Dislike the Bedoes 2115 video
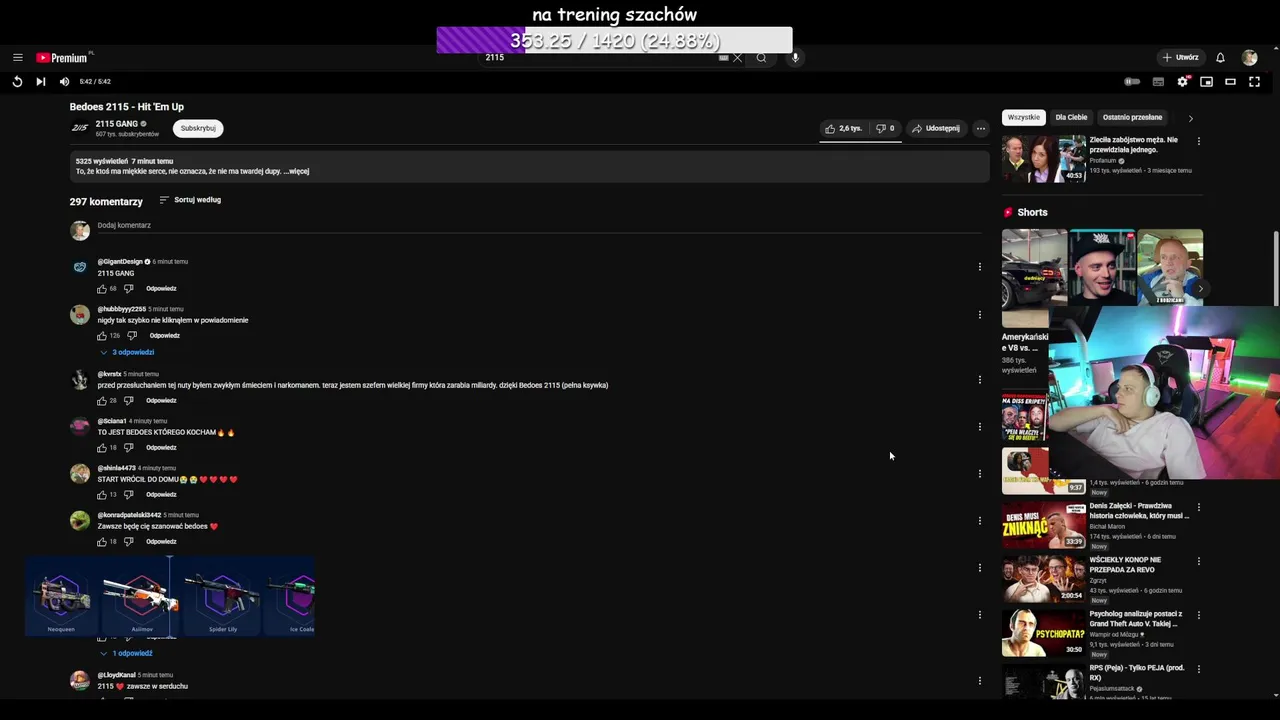The height and width of the screenshot is (720, 1280). click(x=885, y=128)
